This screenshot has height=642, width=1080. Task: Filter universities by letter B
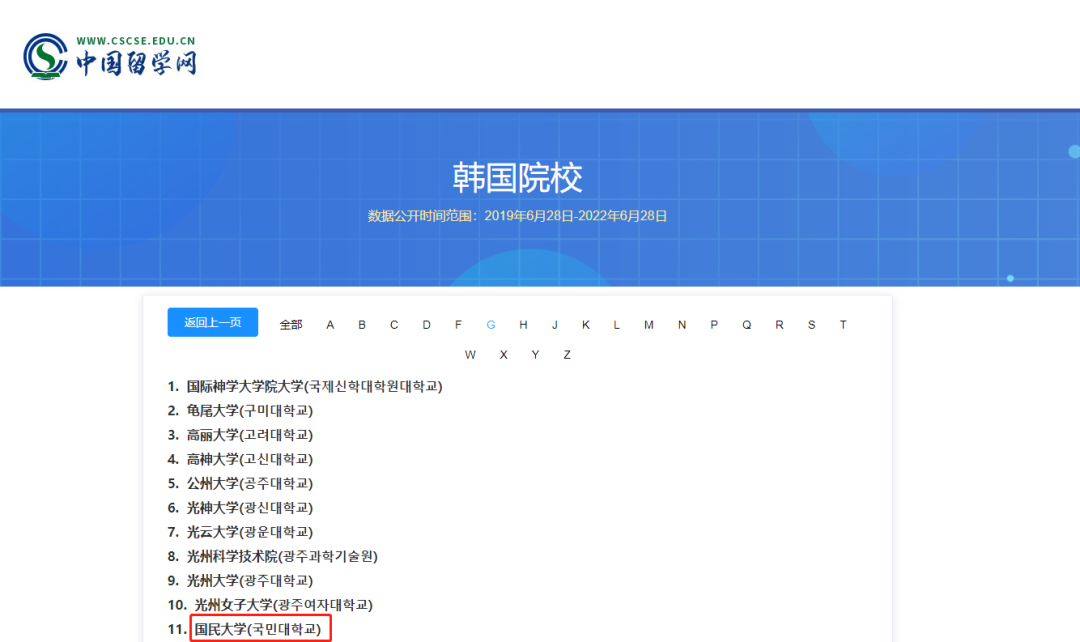pyautogui.click(x=362, y=324)
